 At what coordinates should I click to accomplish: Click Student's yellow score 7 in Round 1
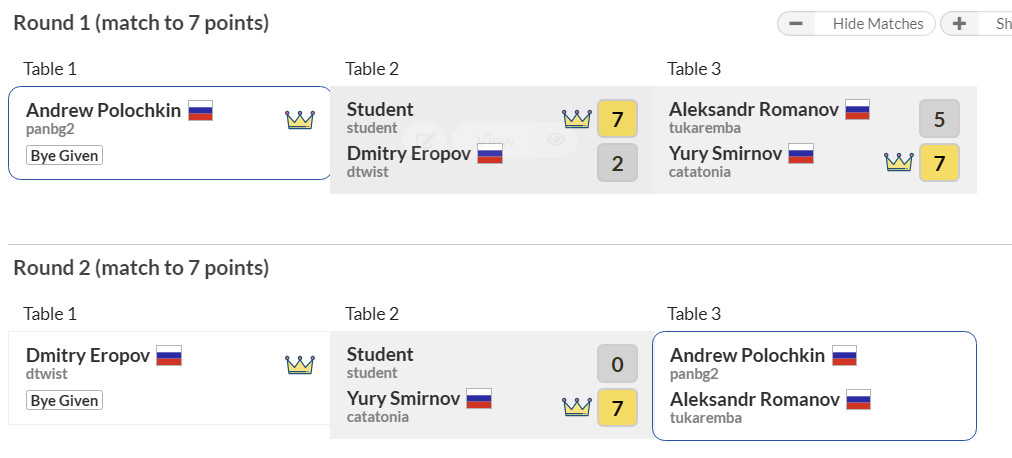tap(617, 119)
